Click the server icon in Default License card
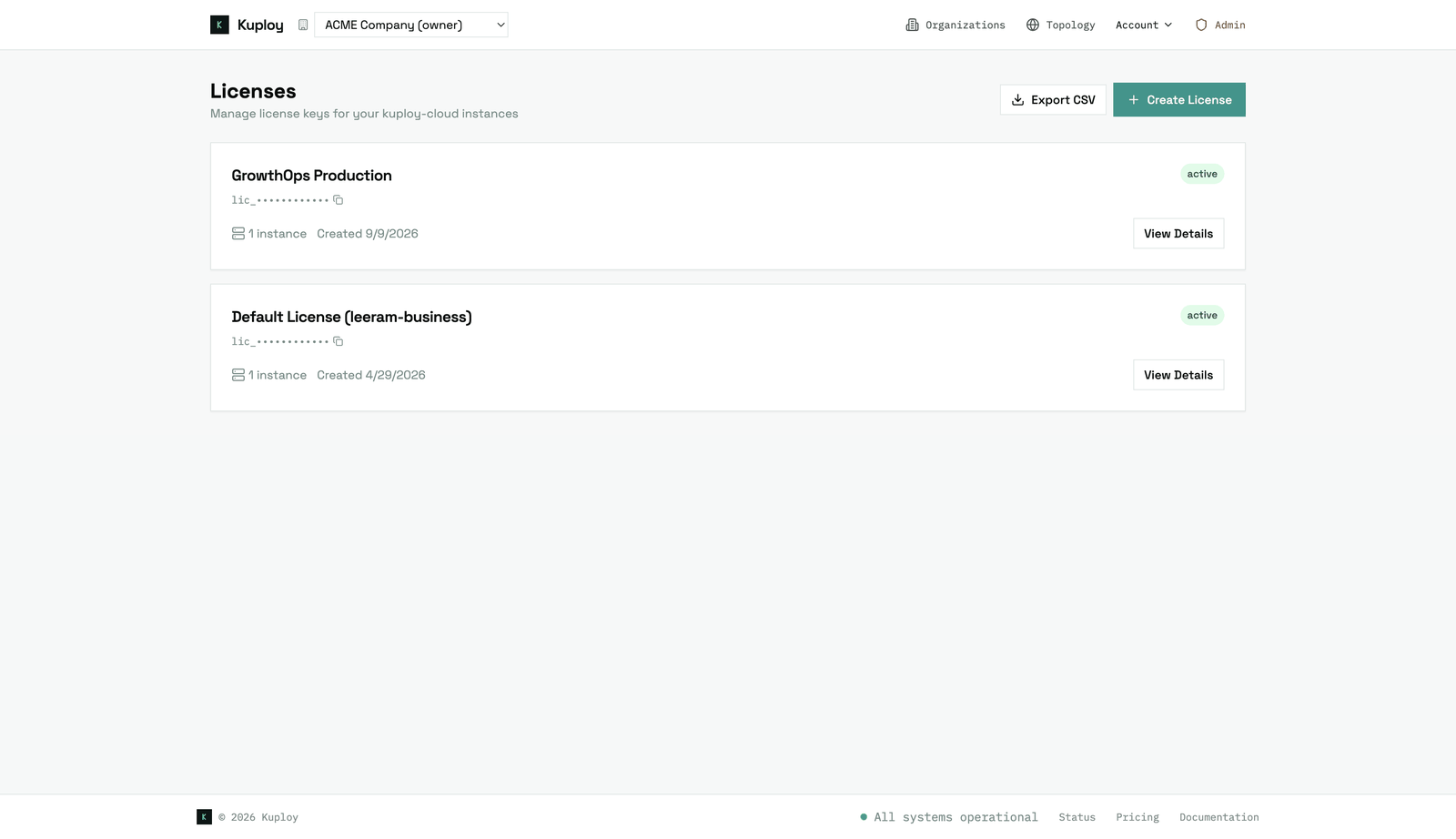The image size is (1456, 839). (x=238, y=375)
